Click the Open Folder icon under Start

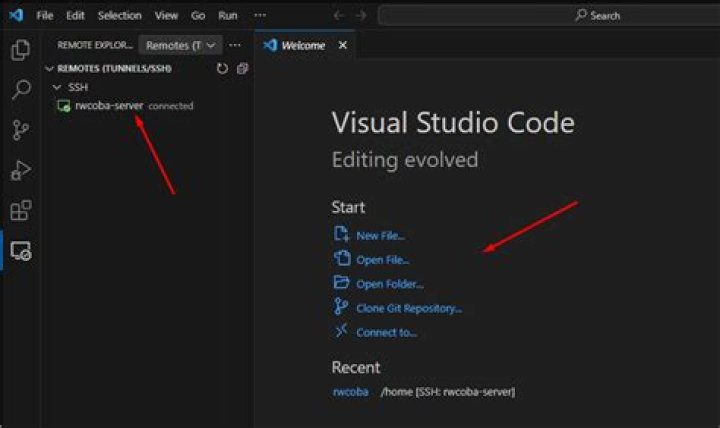[x=341, y=282]
